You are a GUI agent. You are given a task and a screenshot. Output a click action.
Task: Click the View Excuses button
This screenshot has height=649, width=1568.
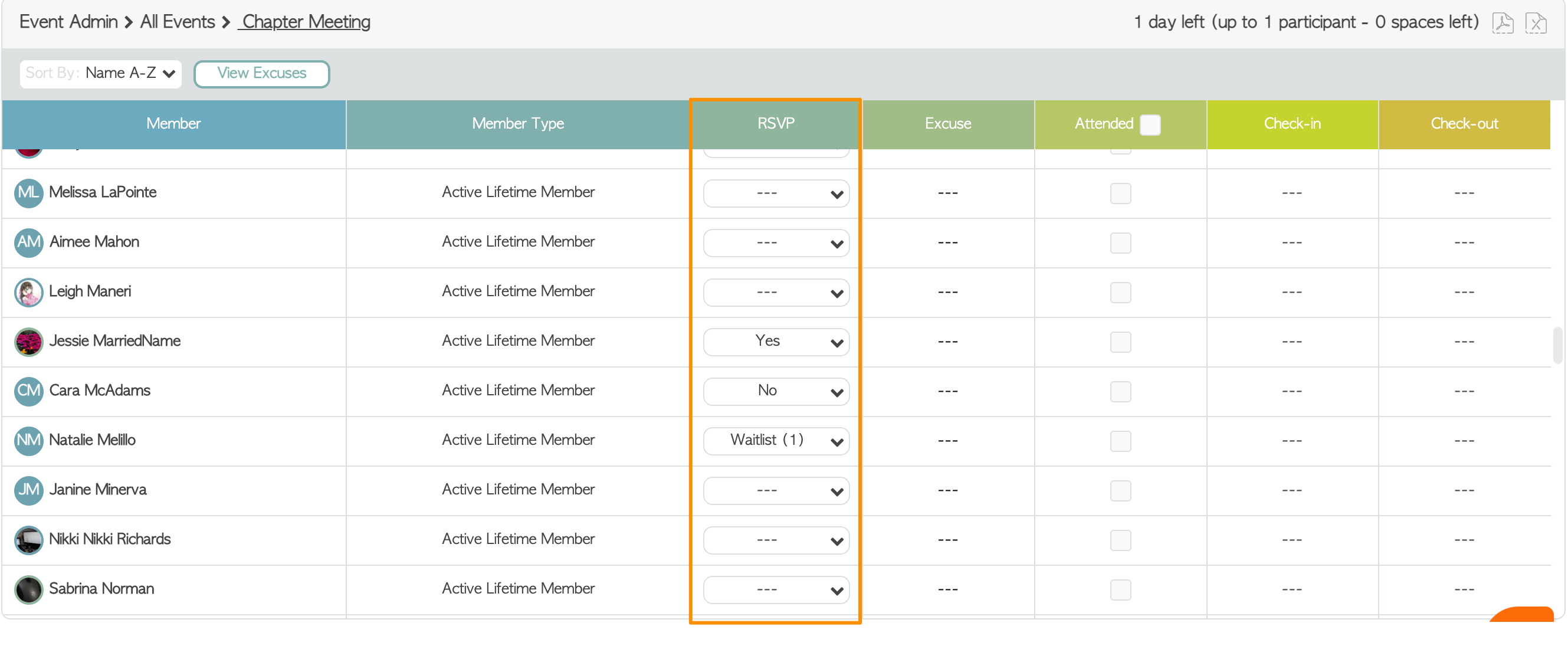coord(261,74)
